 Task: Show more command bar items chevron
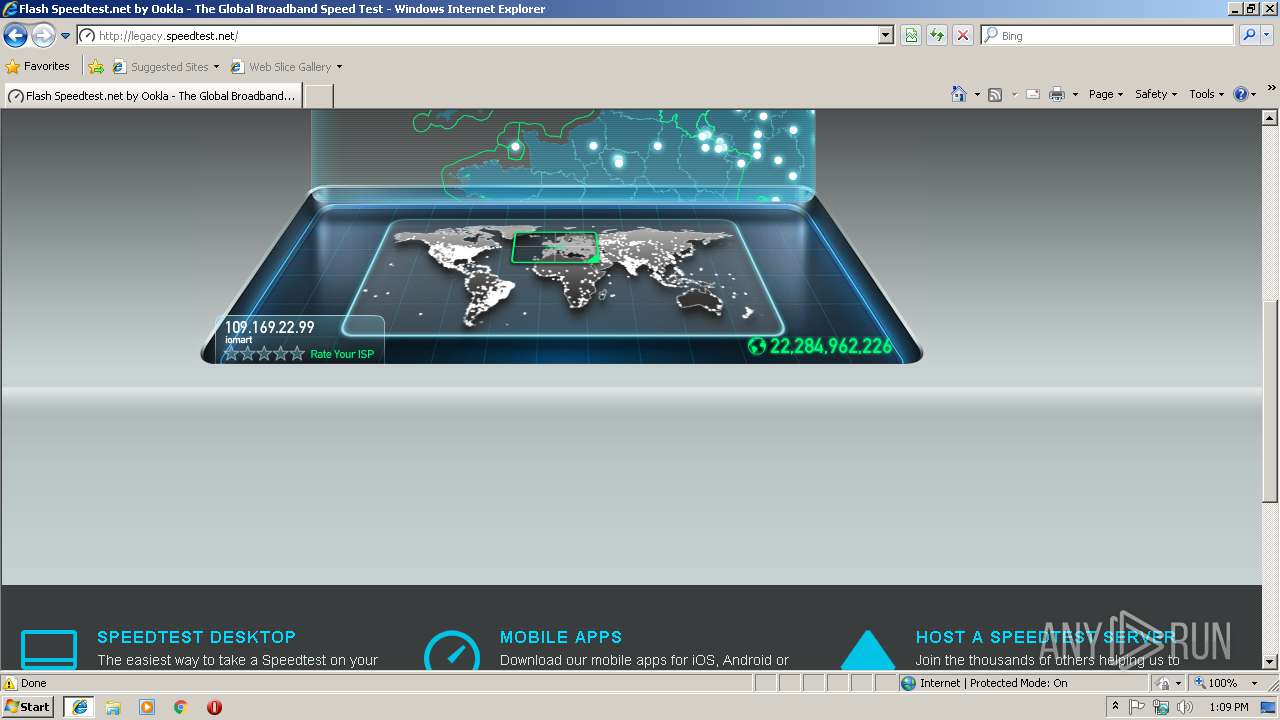pos(1272,88)
